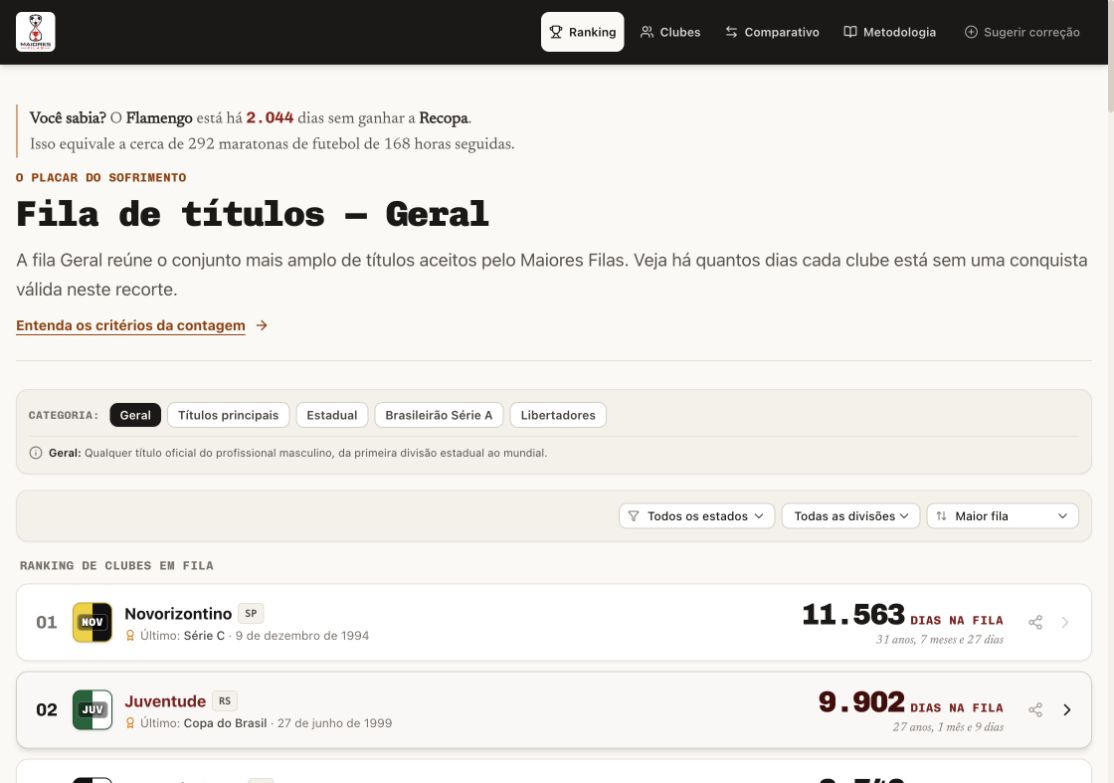Click the plus-circle icon beside Sugerir correção
Image resolution: width=1114 pixels, height=783 pixels.
pos(970,32)
